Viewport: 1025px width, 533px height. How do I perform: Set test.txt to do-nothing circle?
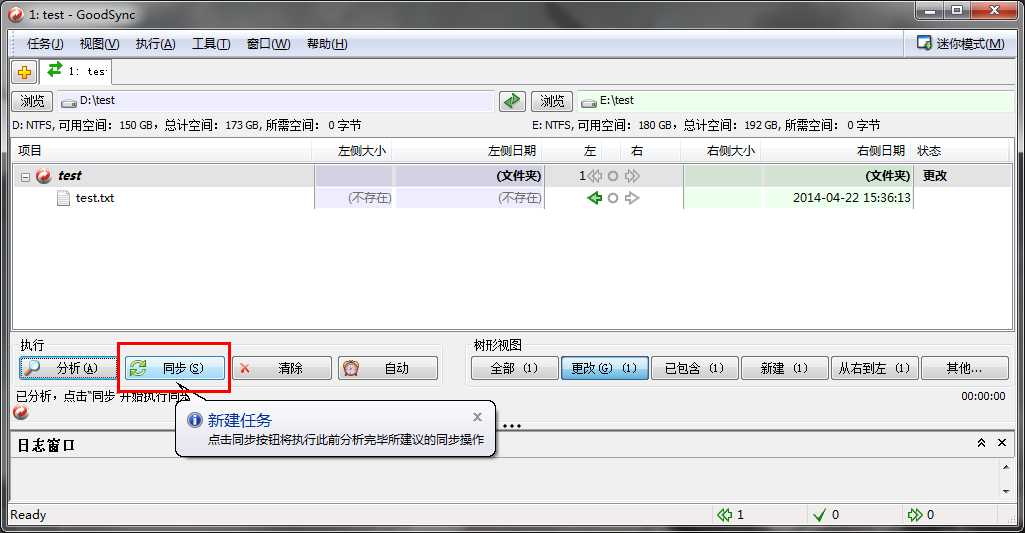[x=613, y=198]
